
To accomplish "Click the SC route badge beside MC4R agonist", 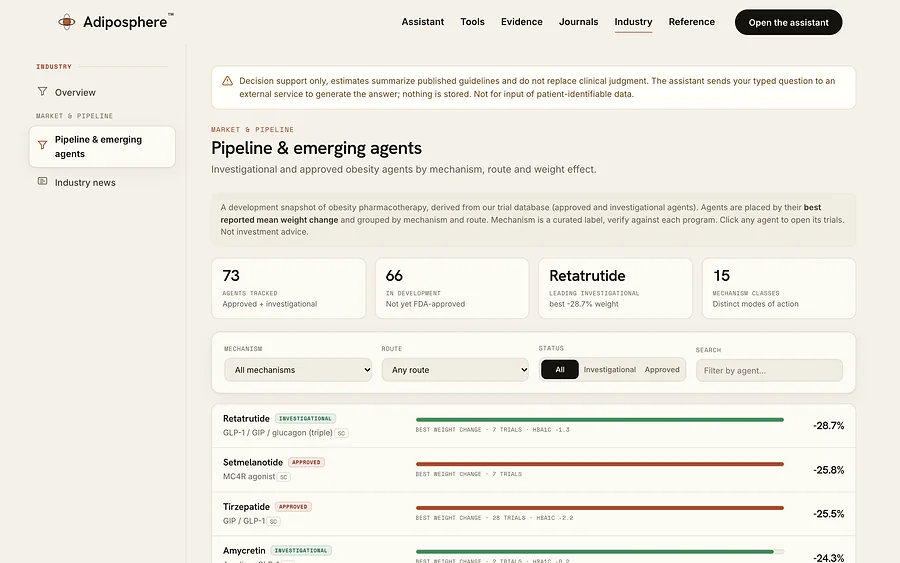I will tap(284, 477).
